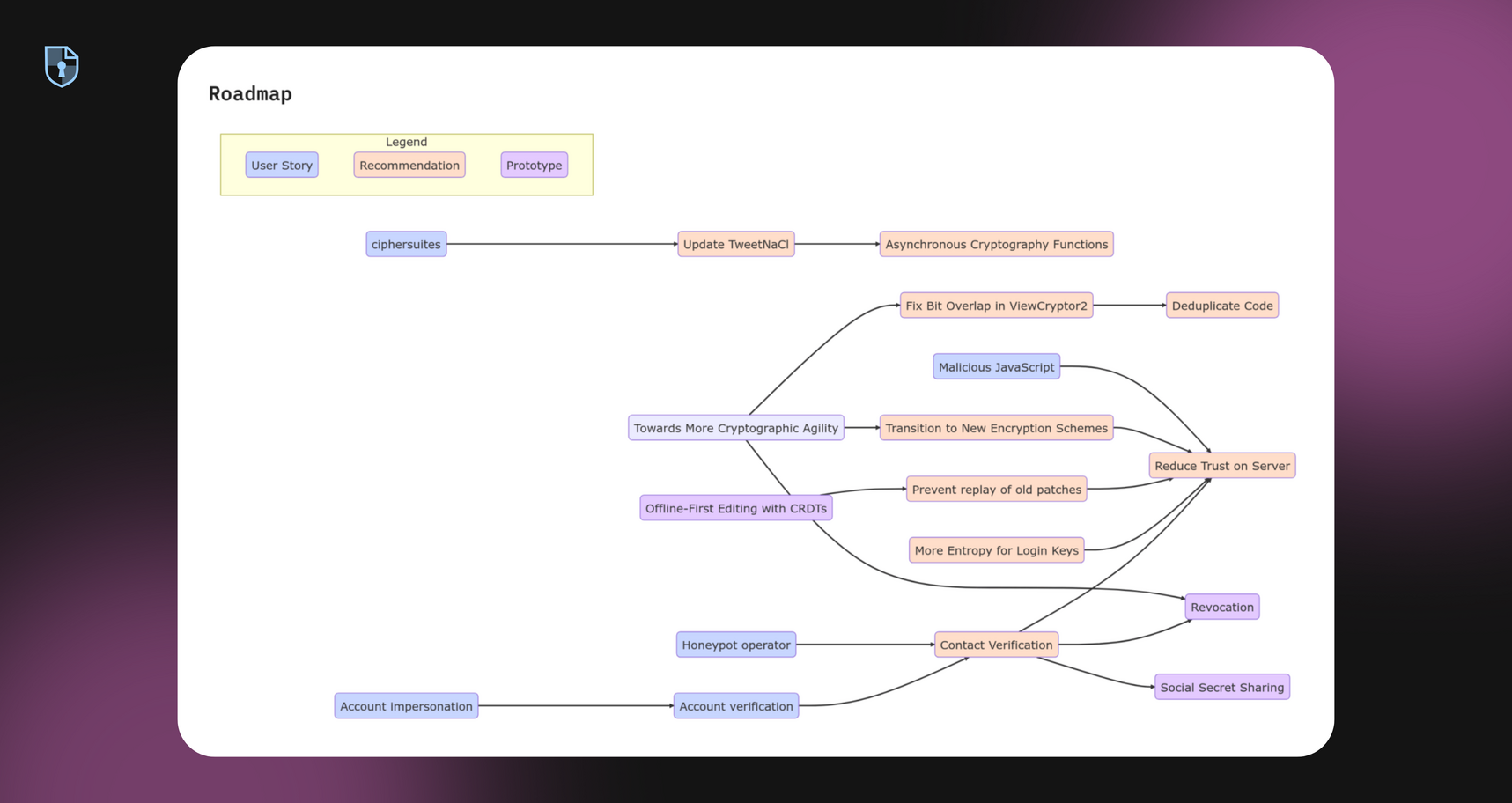The height and width of the screenshot is (803, 1512).
Task: Click the Revocation prototype node
Action: [1221, 607]
